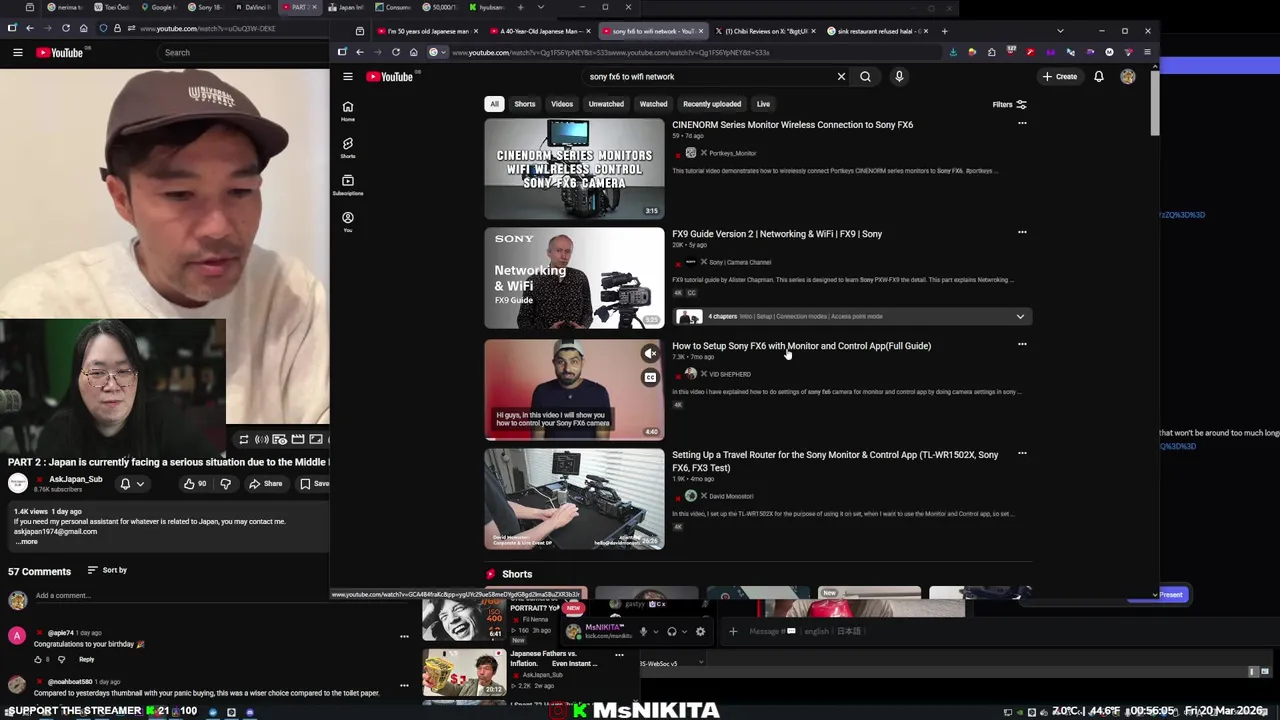Click the Discord message attach plus button

click(x=733, y=632)
